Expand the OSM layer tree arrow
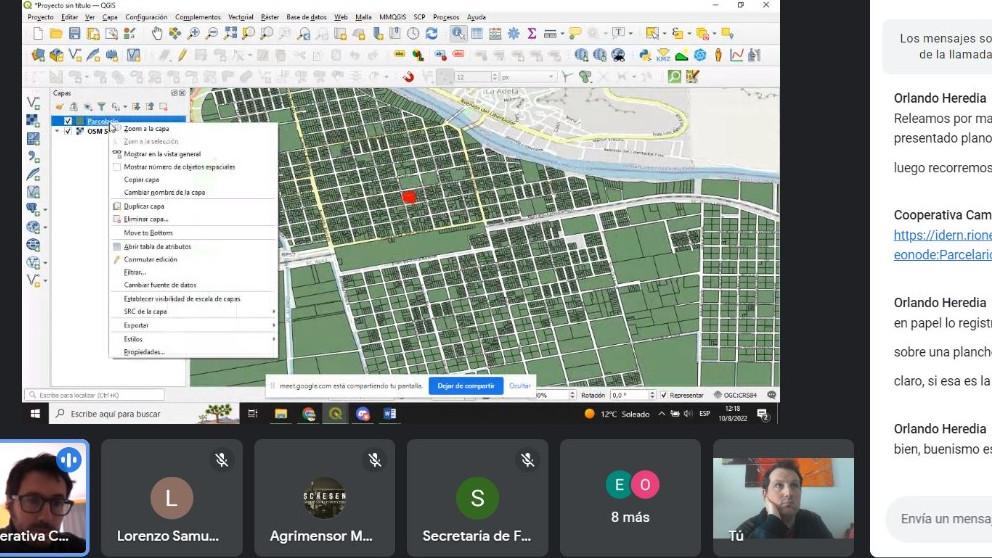The image size is (992, 558). 57,131
